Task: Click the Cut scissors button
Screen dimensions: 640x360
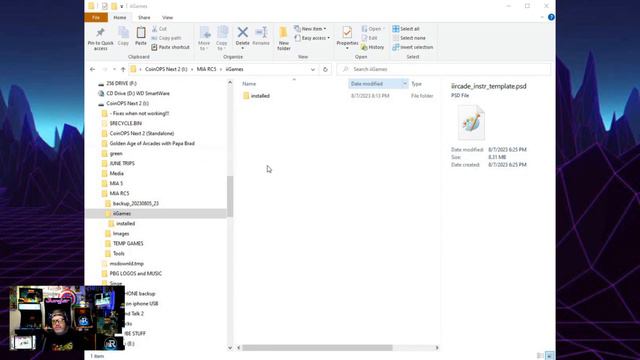Action: pyautogui.click(x=159, y=29)
